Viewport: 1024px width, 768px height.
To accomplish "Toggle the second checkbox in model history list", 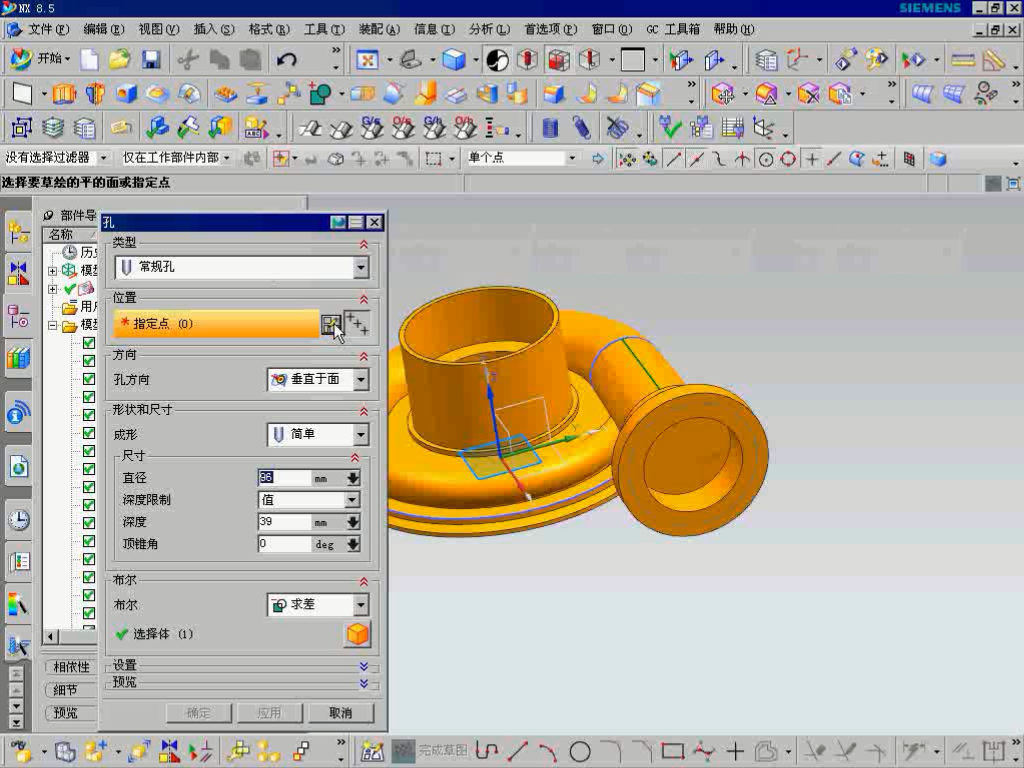I will click(x=89, y=360).
